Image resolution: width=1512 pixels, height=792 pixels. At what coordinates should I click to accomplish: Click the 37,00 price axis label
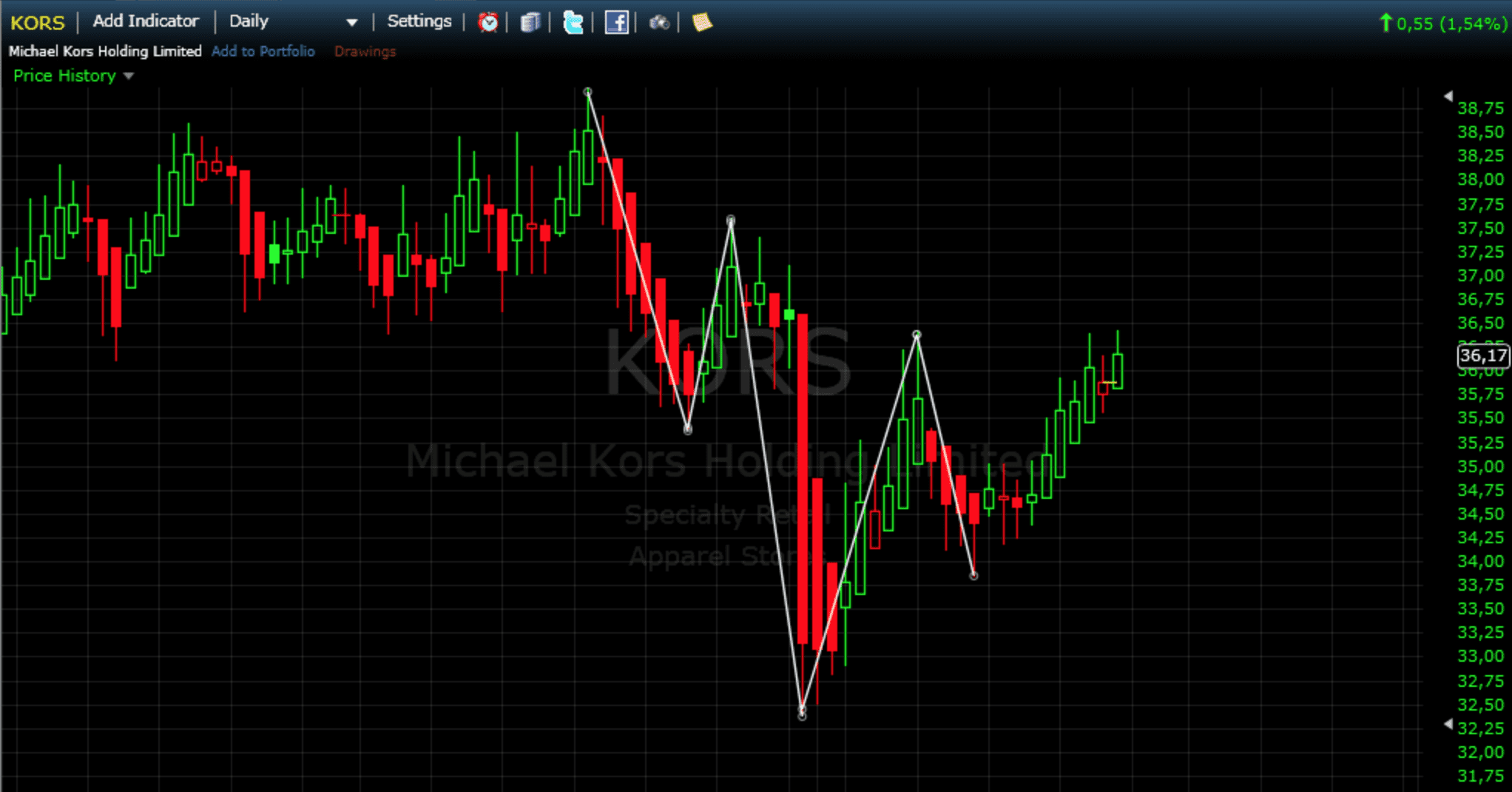pos(1480,275)
